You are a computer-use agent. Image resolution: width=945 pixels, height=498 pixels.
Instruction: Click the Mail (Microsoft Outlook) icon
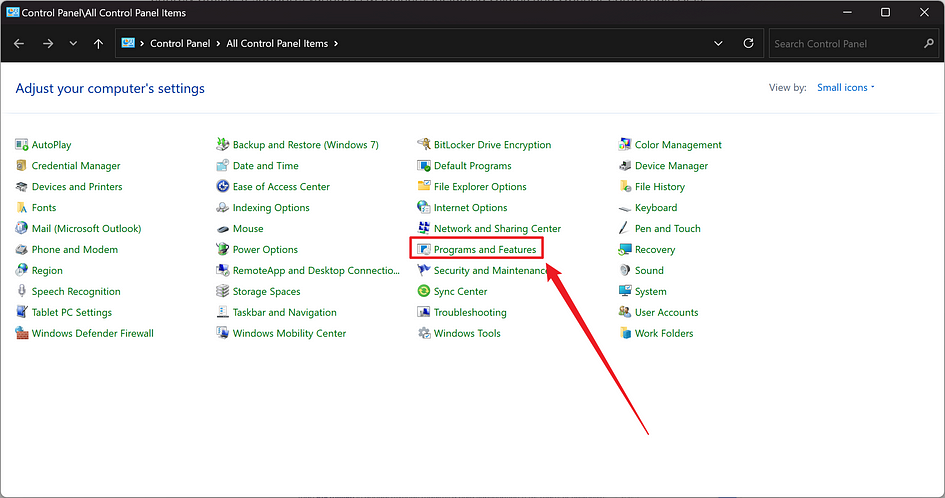pos(22,229)
